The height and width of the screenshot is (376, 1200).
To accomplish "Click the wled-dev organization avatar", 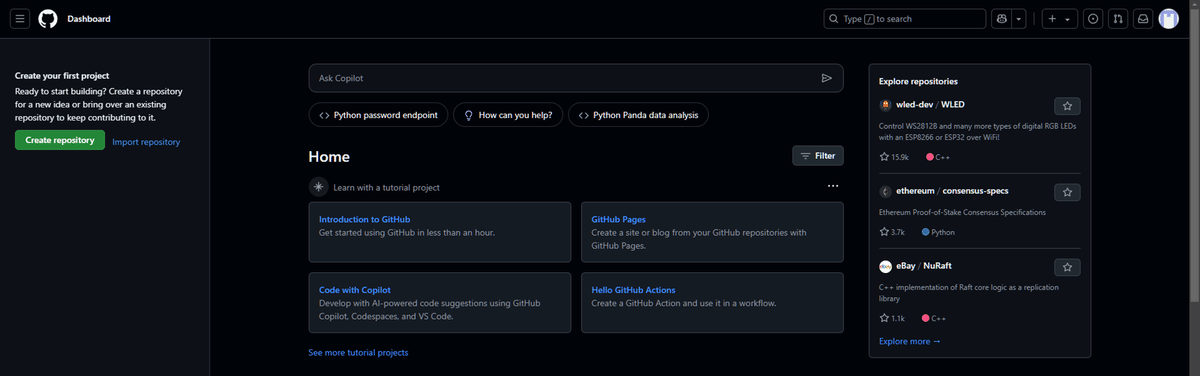I will pos(885,105).
